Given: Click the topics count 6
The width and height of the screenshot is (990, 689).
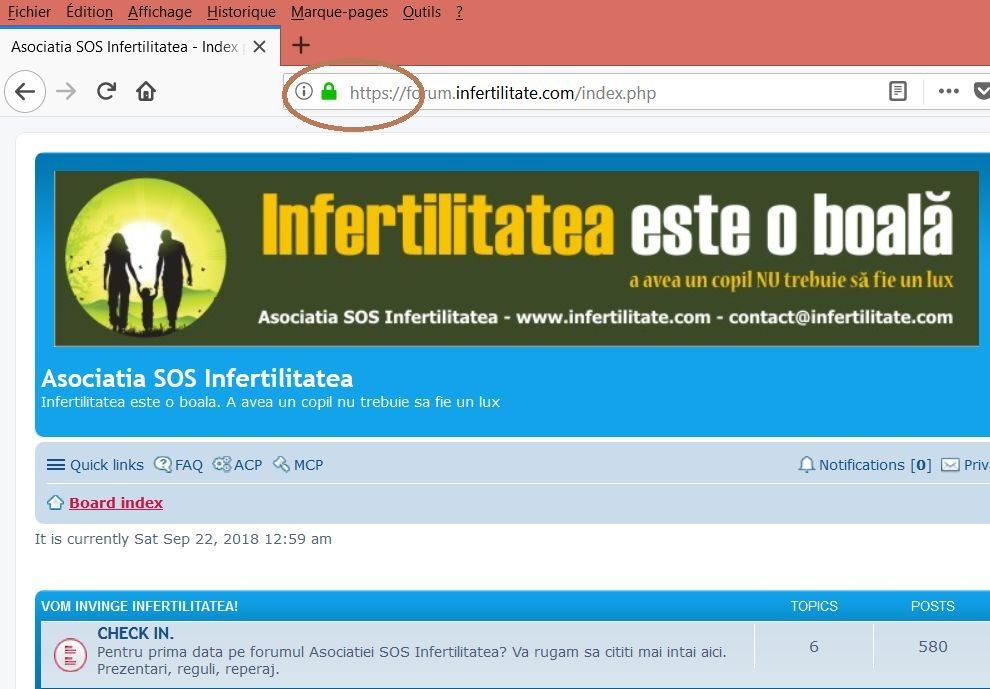Looking at the screenshot, I should pyautogui.click(x=814, y=647).
